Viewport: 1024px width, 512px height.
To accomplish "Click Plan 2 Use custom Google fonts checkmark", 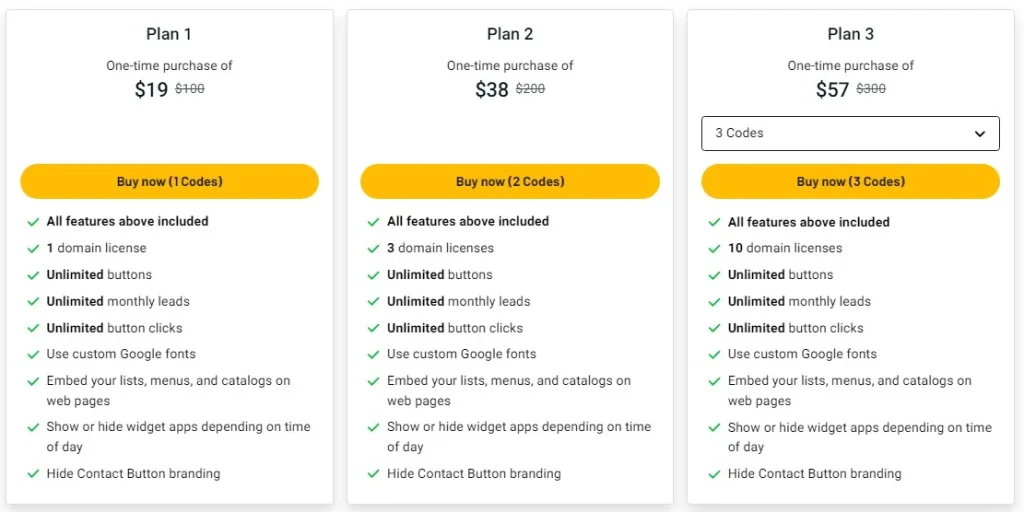I will (374, 354).
